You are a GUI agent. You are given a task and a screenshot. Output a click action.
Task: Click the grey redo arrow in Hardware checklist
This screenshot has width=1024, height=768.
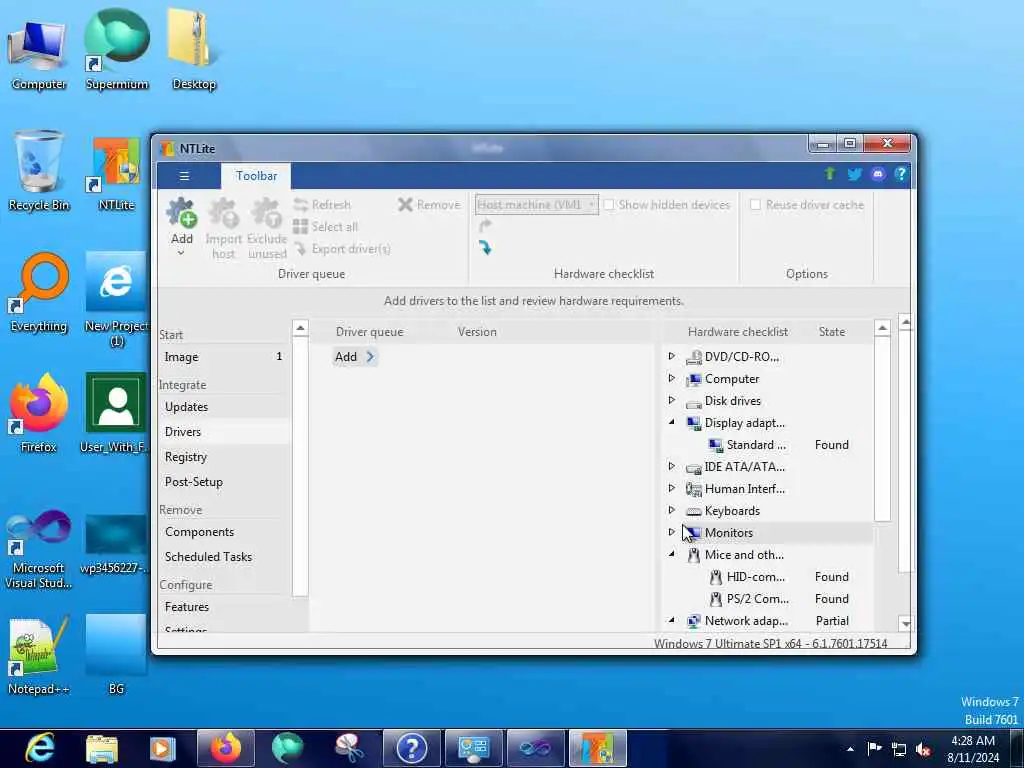[485, 226]
